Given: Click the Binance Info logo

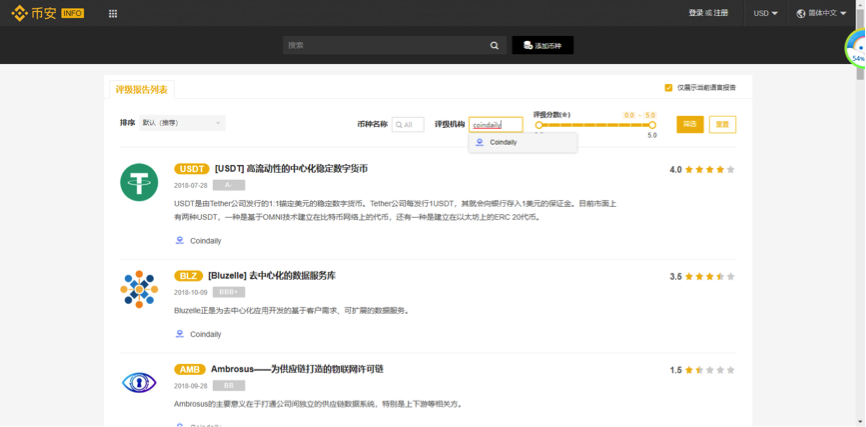Looking at the screenshot, I should (x=48, y=13).
